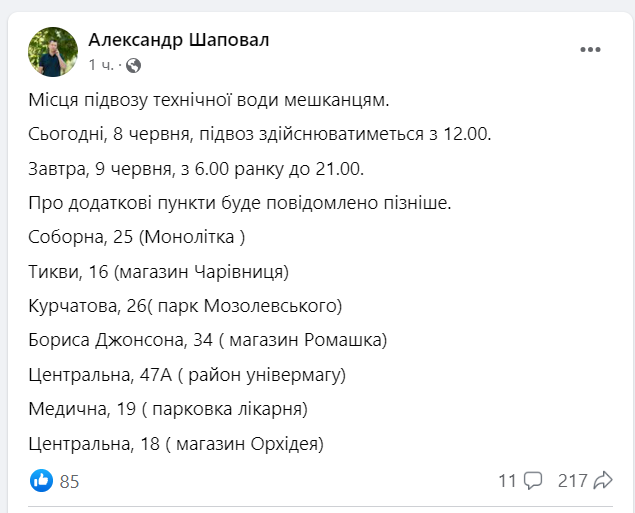The image size is (635, 513).
Task: Click the address line Медична, 19
Action: click(167, 409)
